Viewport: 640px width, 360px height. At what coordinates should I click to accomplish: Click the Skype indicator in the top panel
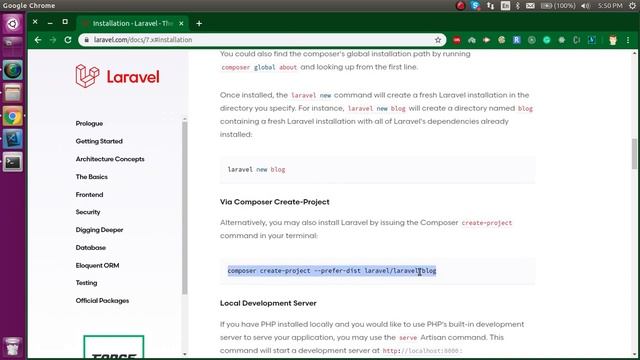[475, 6]
